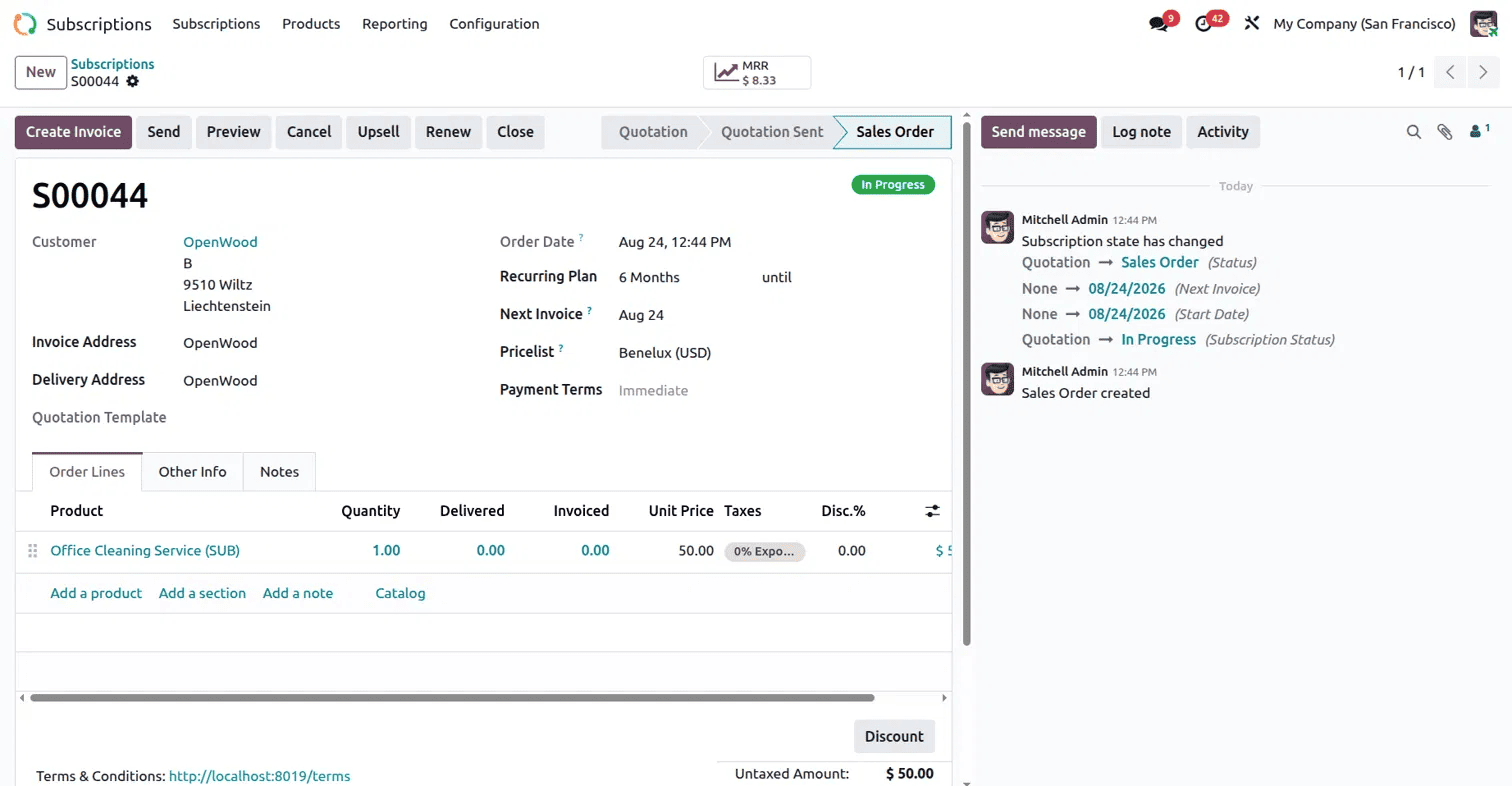The width and height of the screenshot is (1512, 786).
Task: Click the horizontal scrollbar under order lines
Action: click(452, 698)
